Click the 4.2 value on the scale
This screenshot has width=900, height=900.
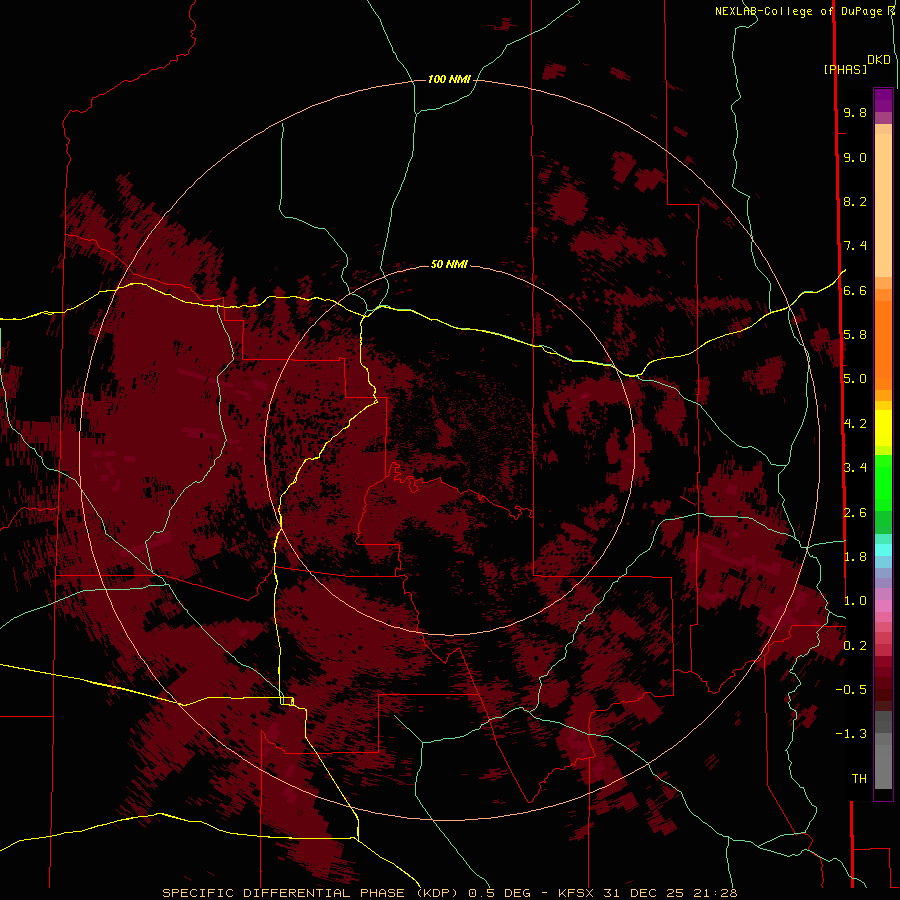[855, 424]
